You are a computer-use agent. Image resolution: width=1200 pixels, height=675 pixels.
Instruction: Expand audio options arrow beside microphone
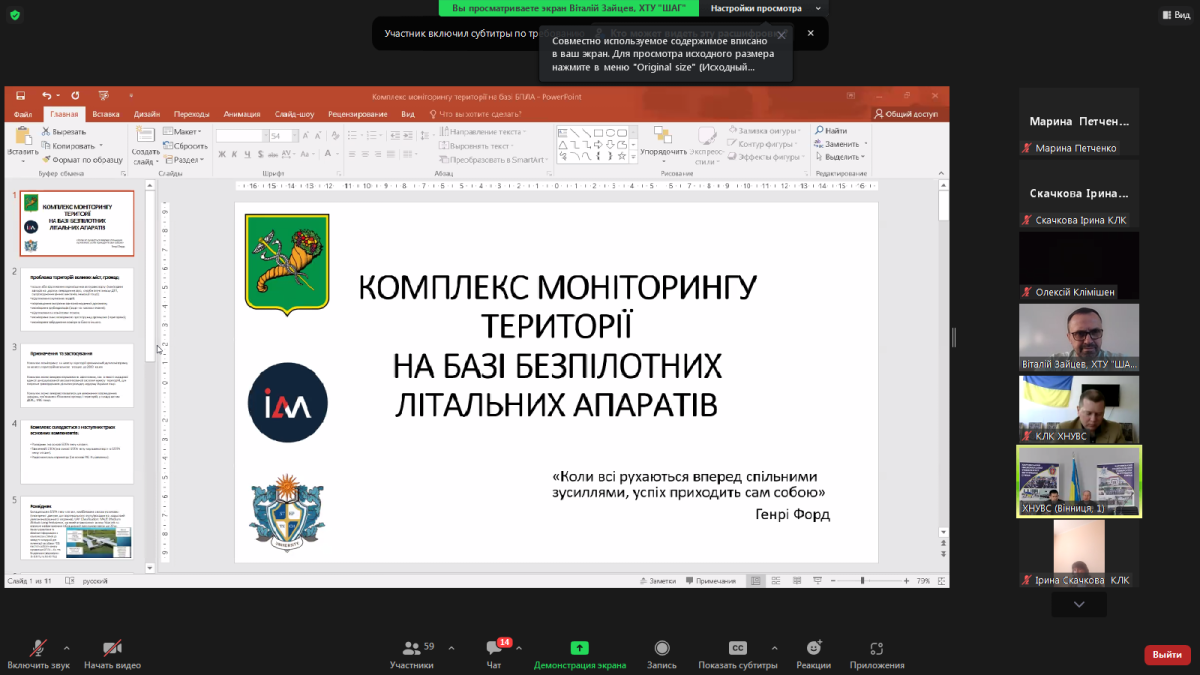click(67, 648)
